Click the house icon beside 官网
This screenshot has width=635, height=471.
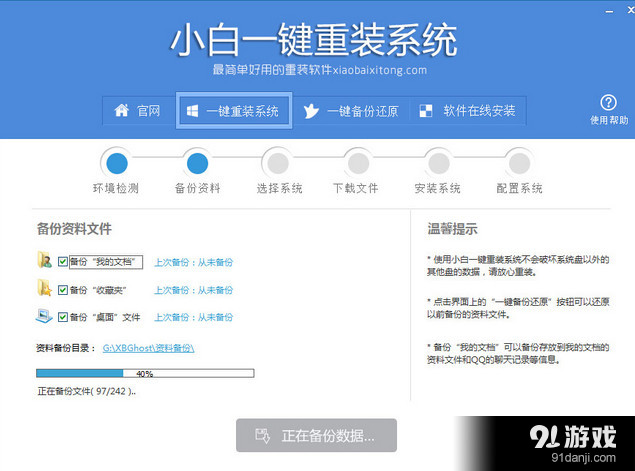pyautogui.click(x=121, y=110)
